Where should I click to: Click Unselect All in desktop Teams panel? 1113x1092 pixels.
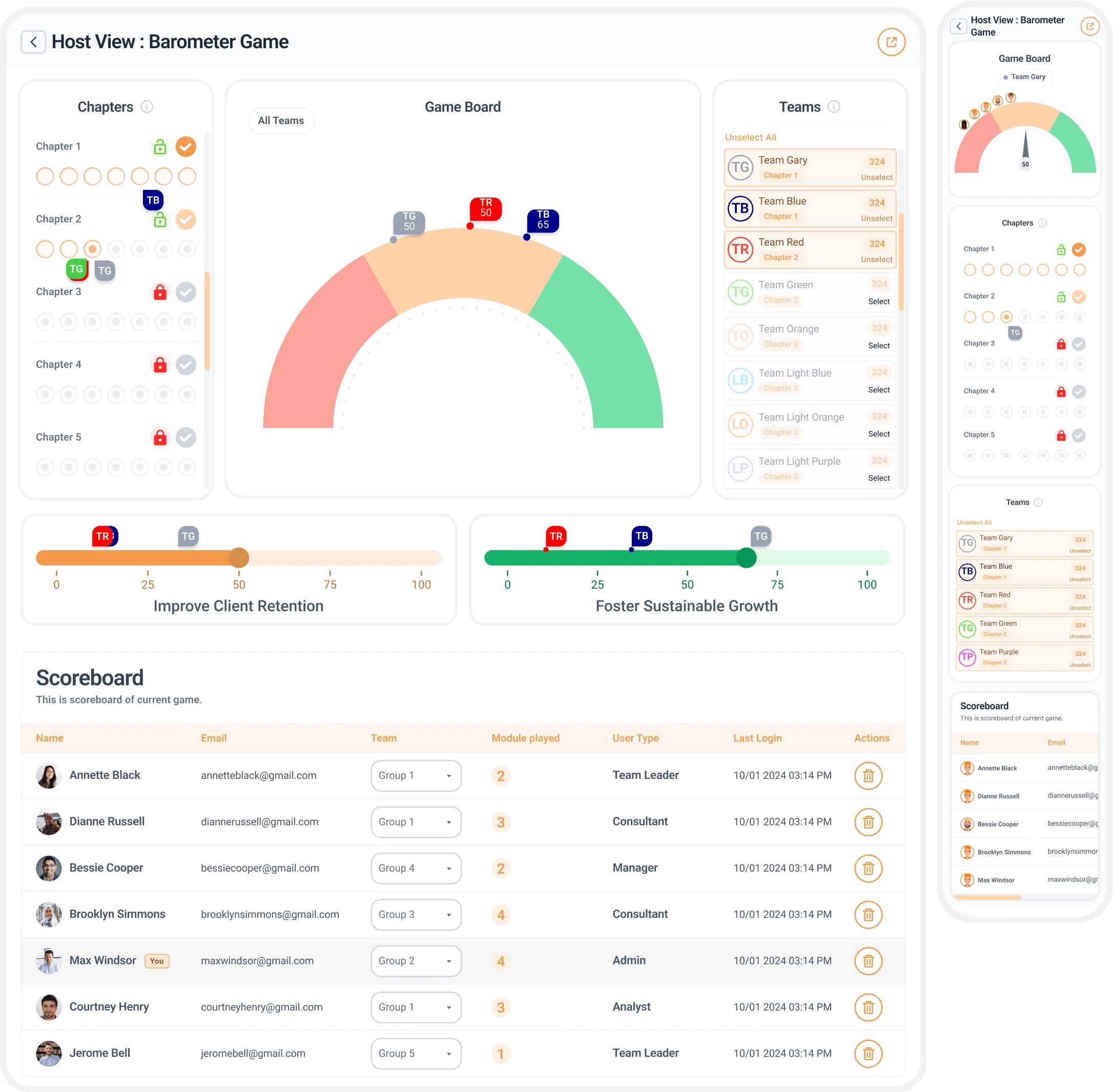click(750, 138)
